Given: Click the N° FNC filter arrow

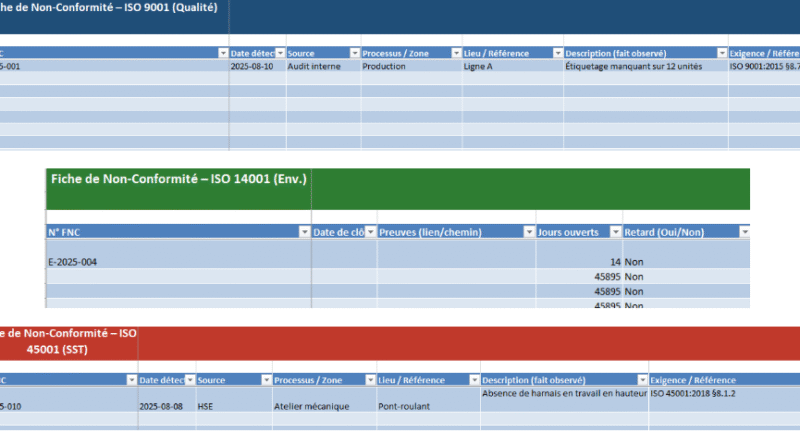Looking at the screenshot, I should pos(304,232).
